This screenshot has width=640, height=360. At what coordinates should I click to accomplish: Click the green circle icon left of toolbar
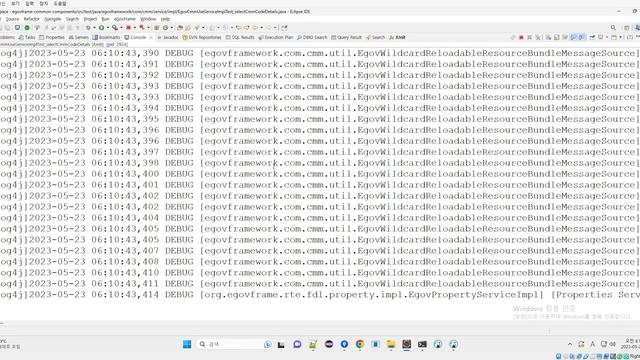pos(27,28)
